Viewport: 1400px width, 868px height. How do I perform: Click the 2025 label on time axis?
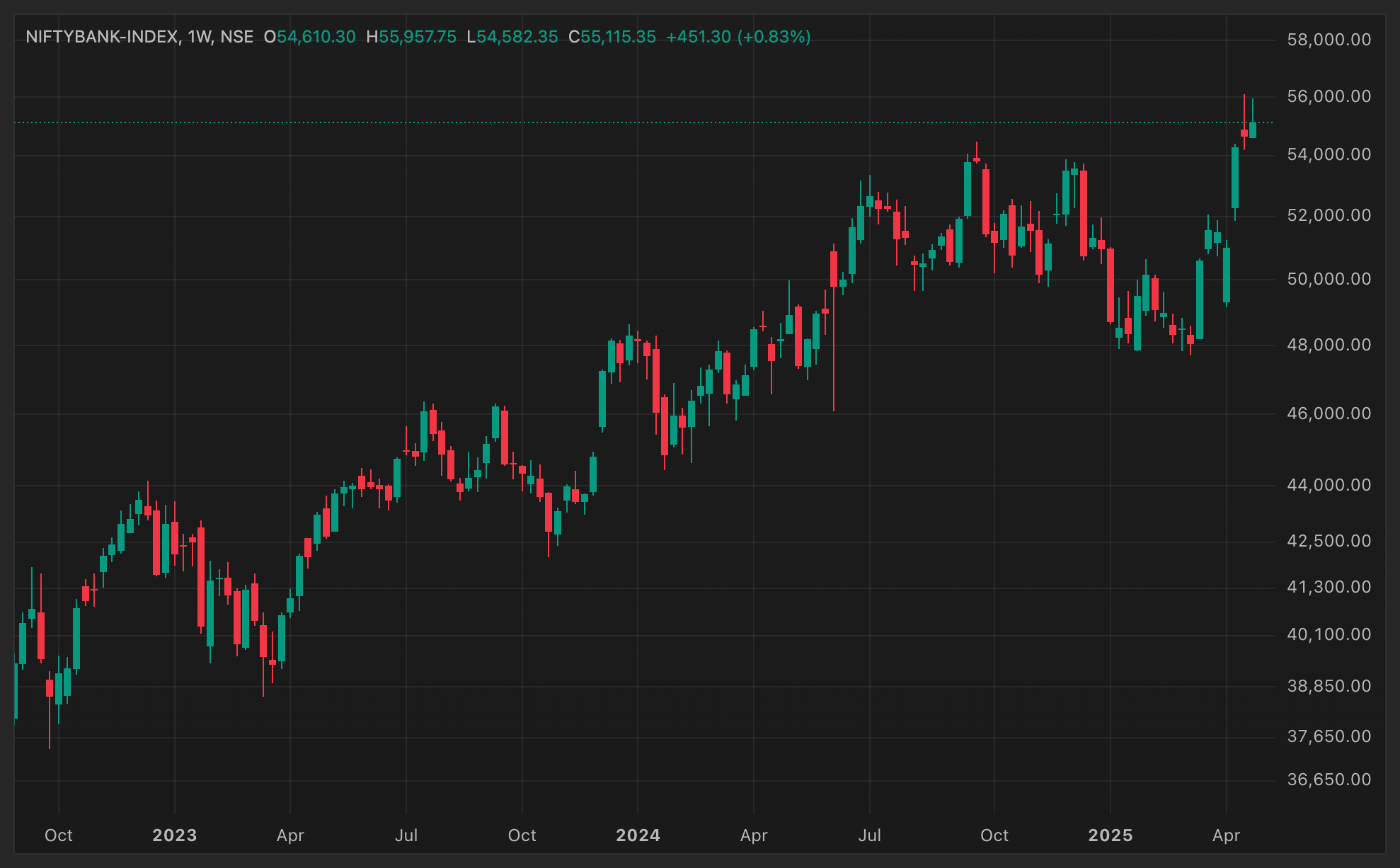(1111, 835)
